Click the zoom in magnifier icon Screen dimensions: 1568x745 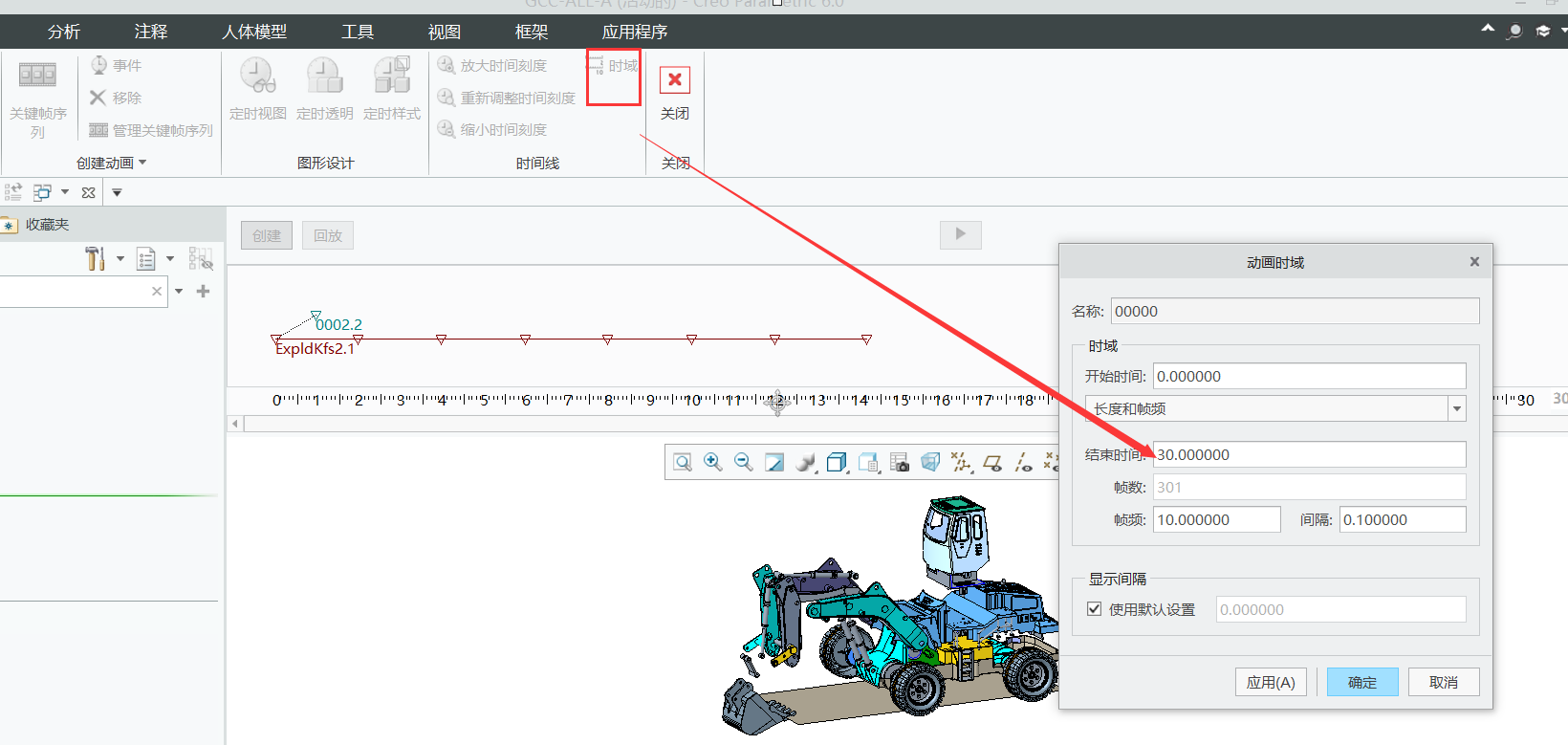[x=712, y=463]
